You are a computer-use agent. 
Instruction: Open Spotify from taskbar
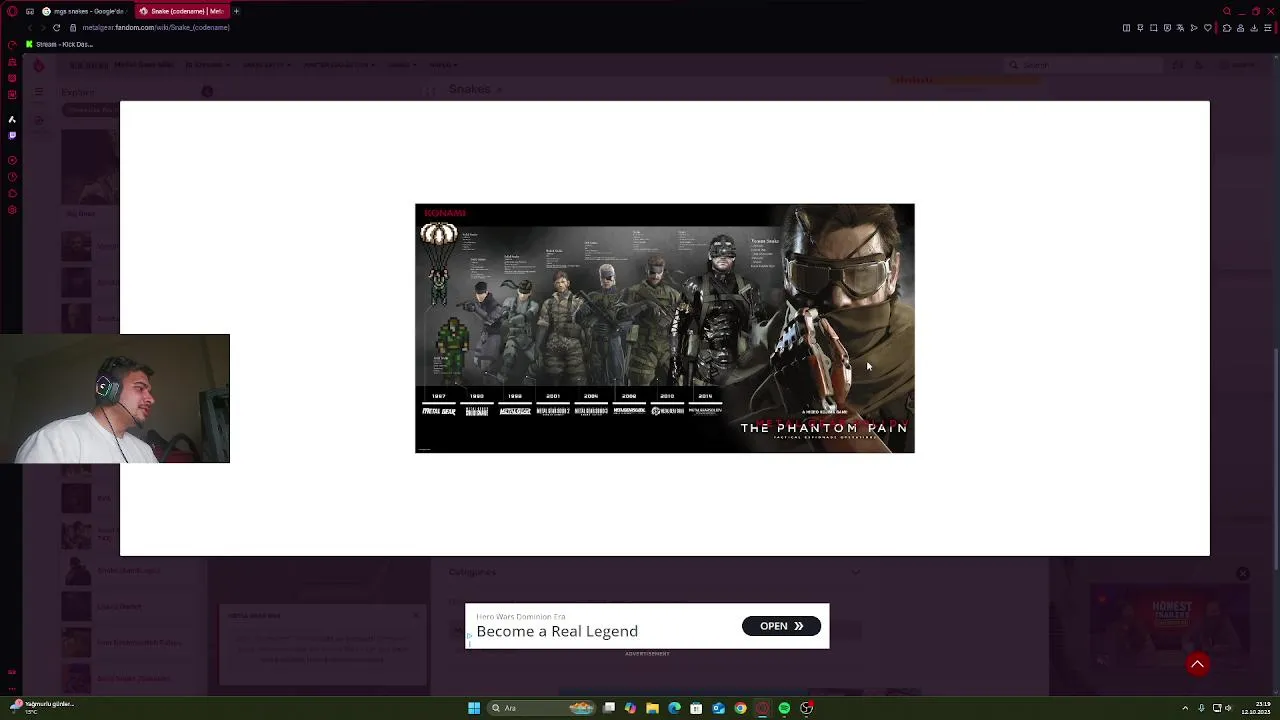(784, 708)
